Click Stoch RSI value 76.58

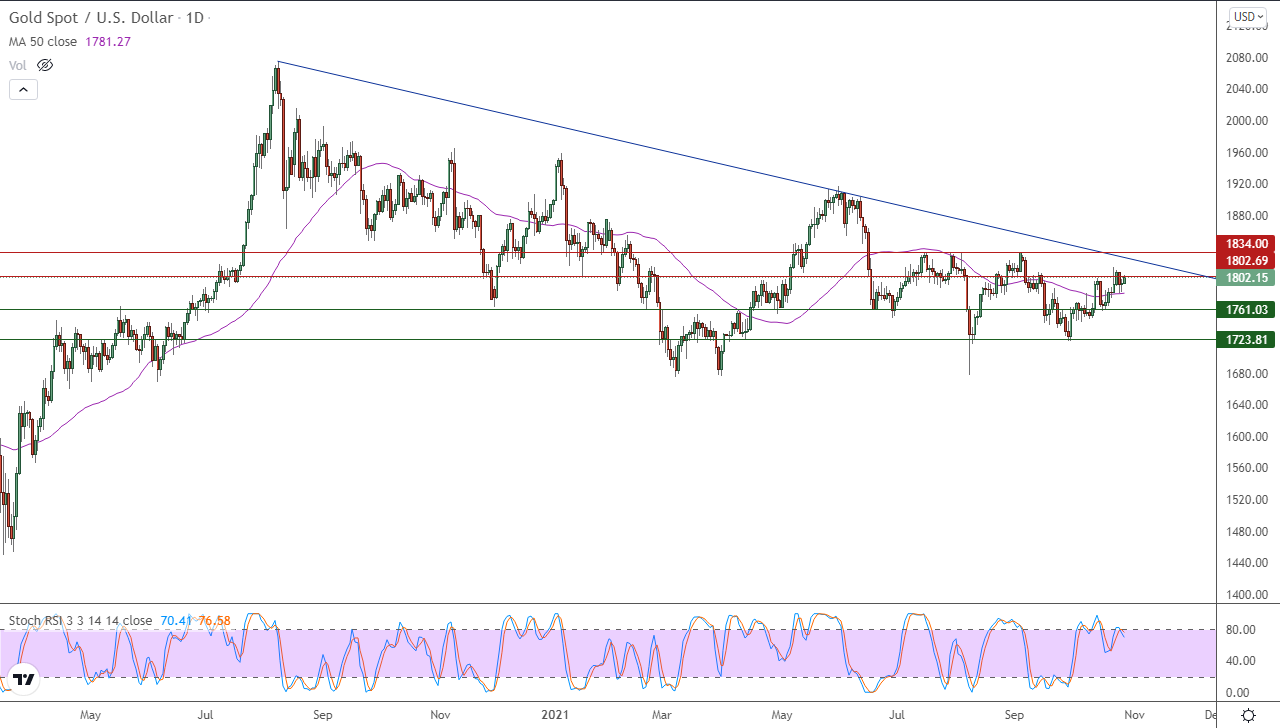(214, 621)
